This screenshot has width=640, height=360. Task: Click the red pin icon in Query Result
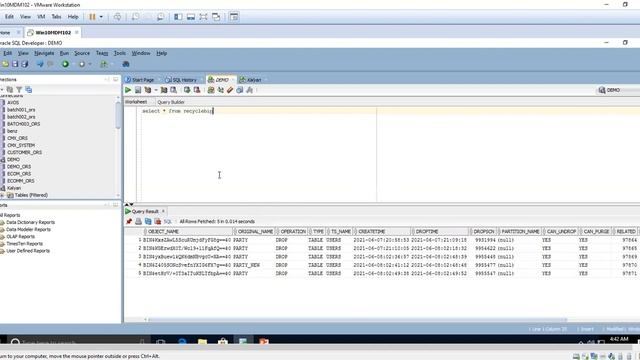[129, 221]
